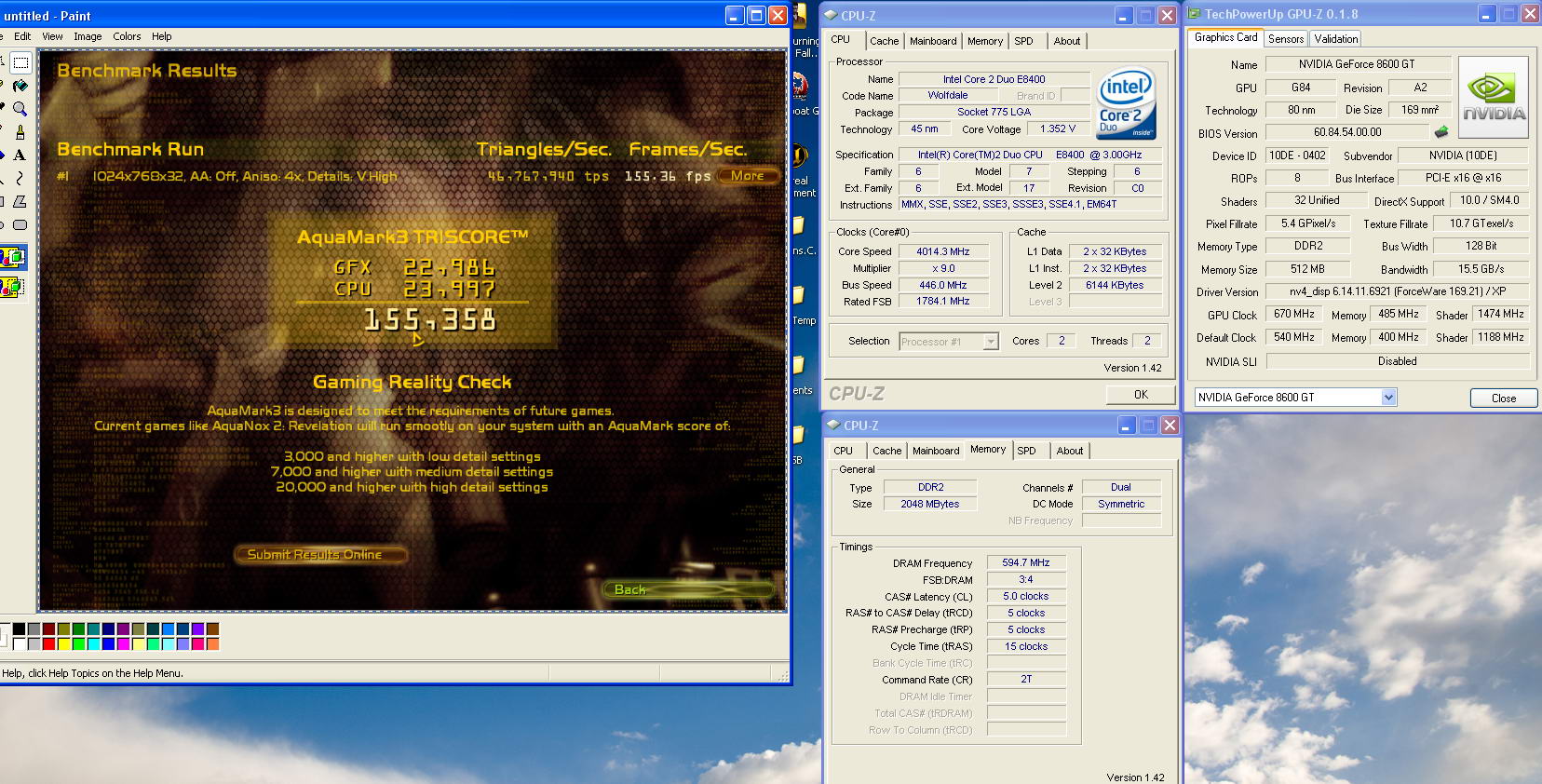Click the Code Name value 'Wolfdale'
The height and width of the screenshot is (784, 1542).
click(947, 95)
